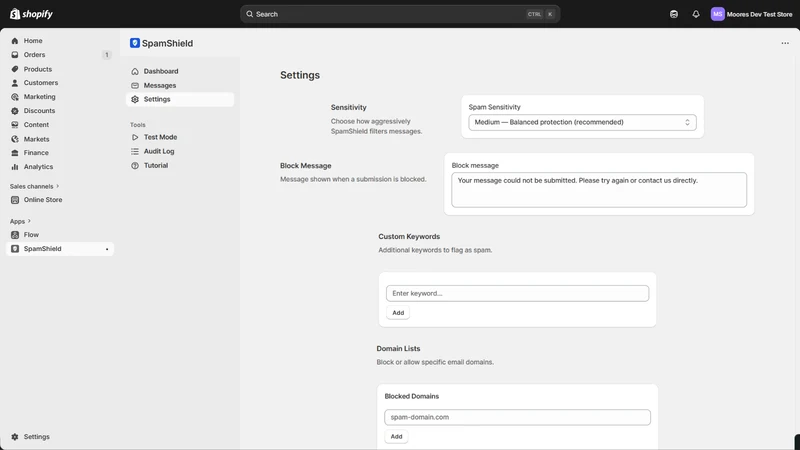Click the SpamShield pin dot in sidebar
The height and width of the screenshot is (450, 800).
click(x=107, y=249)
